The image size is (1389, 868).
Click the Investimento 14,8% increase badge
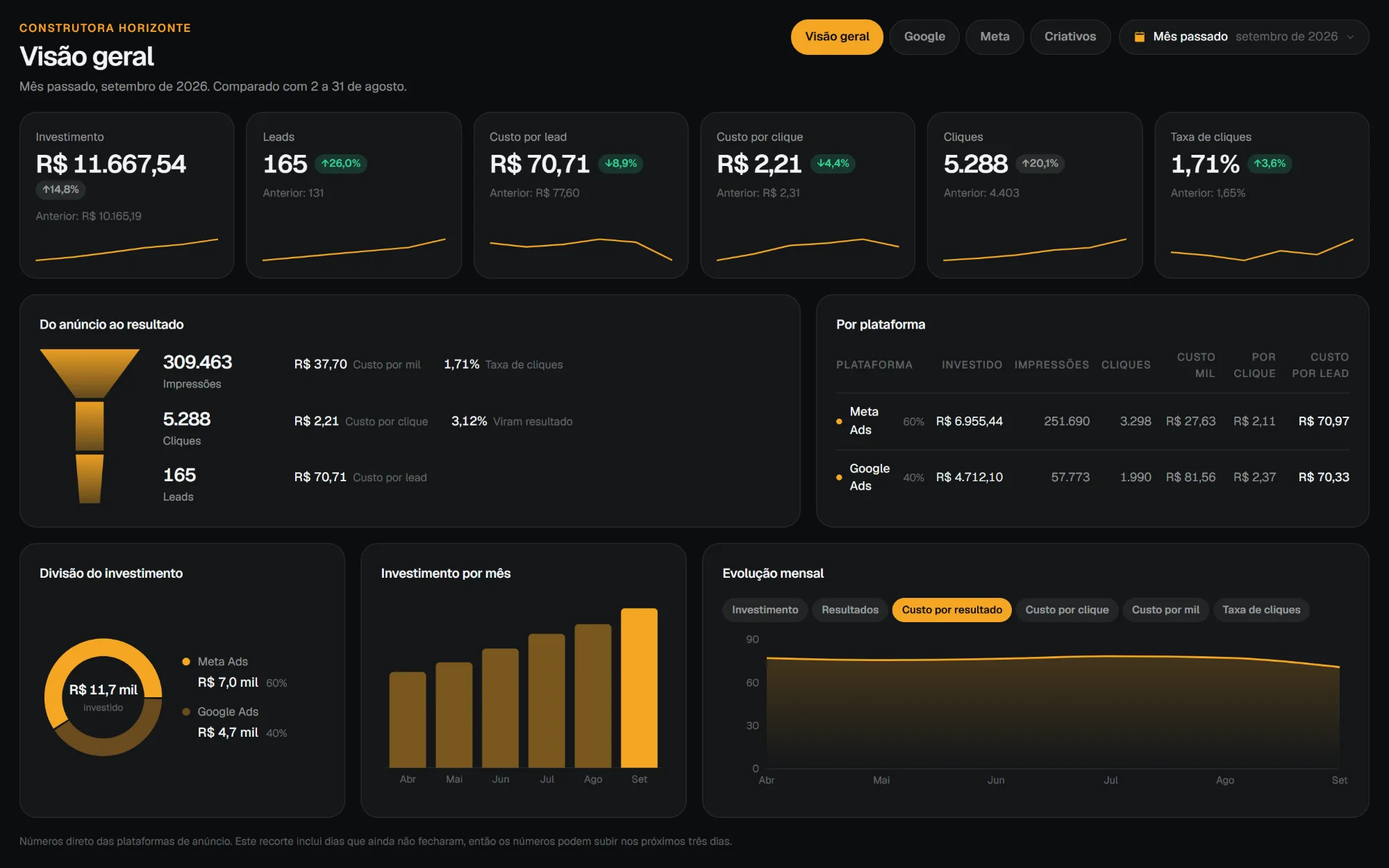[60, 189]
